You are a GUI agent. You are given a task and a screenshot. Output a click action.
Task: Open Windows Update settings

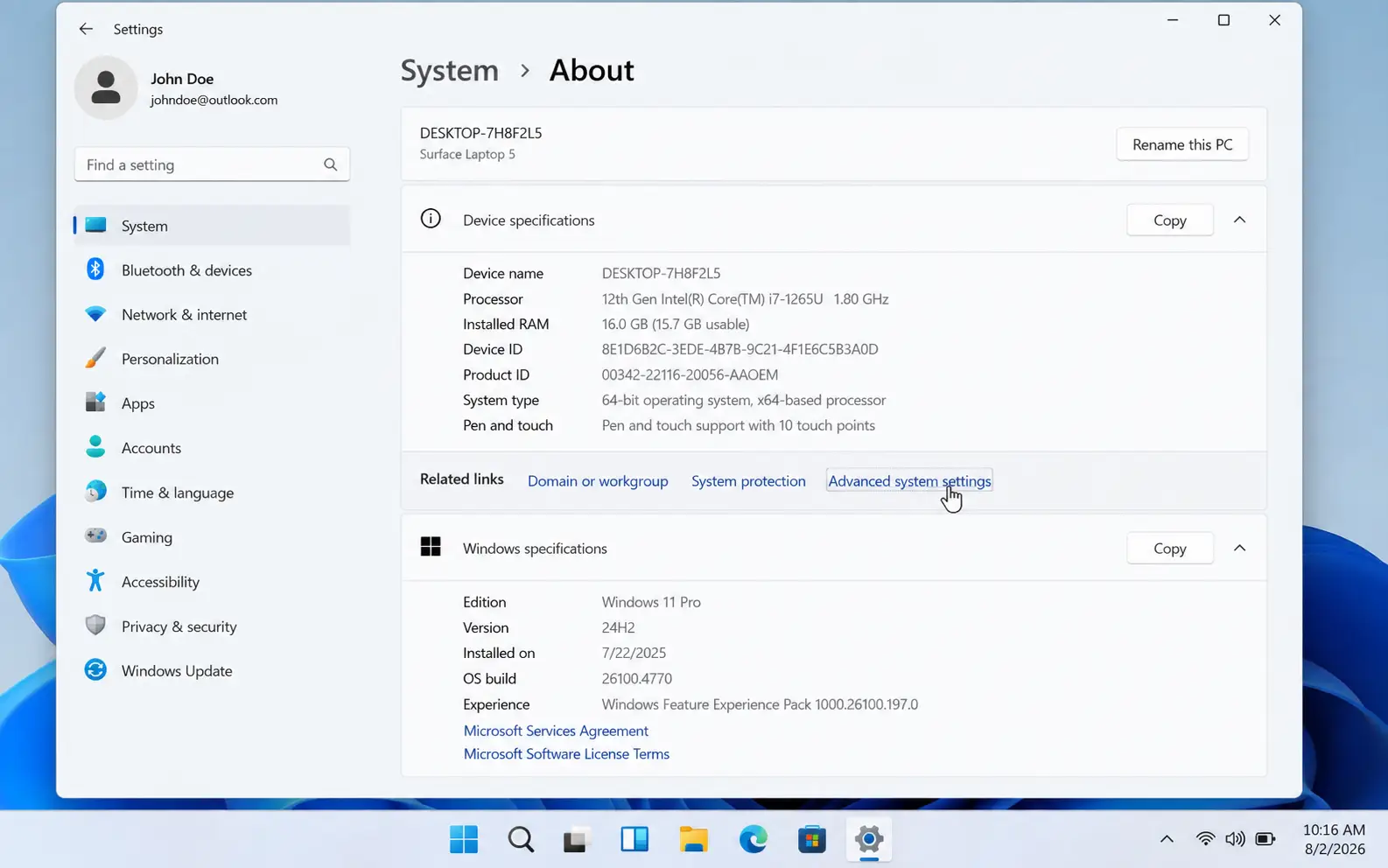(x=212, y=670)
